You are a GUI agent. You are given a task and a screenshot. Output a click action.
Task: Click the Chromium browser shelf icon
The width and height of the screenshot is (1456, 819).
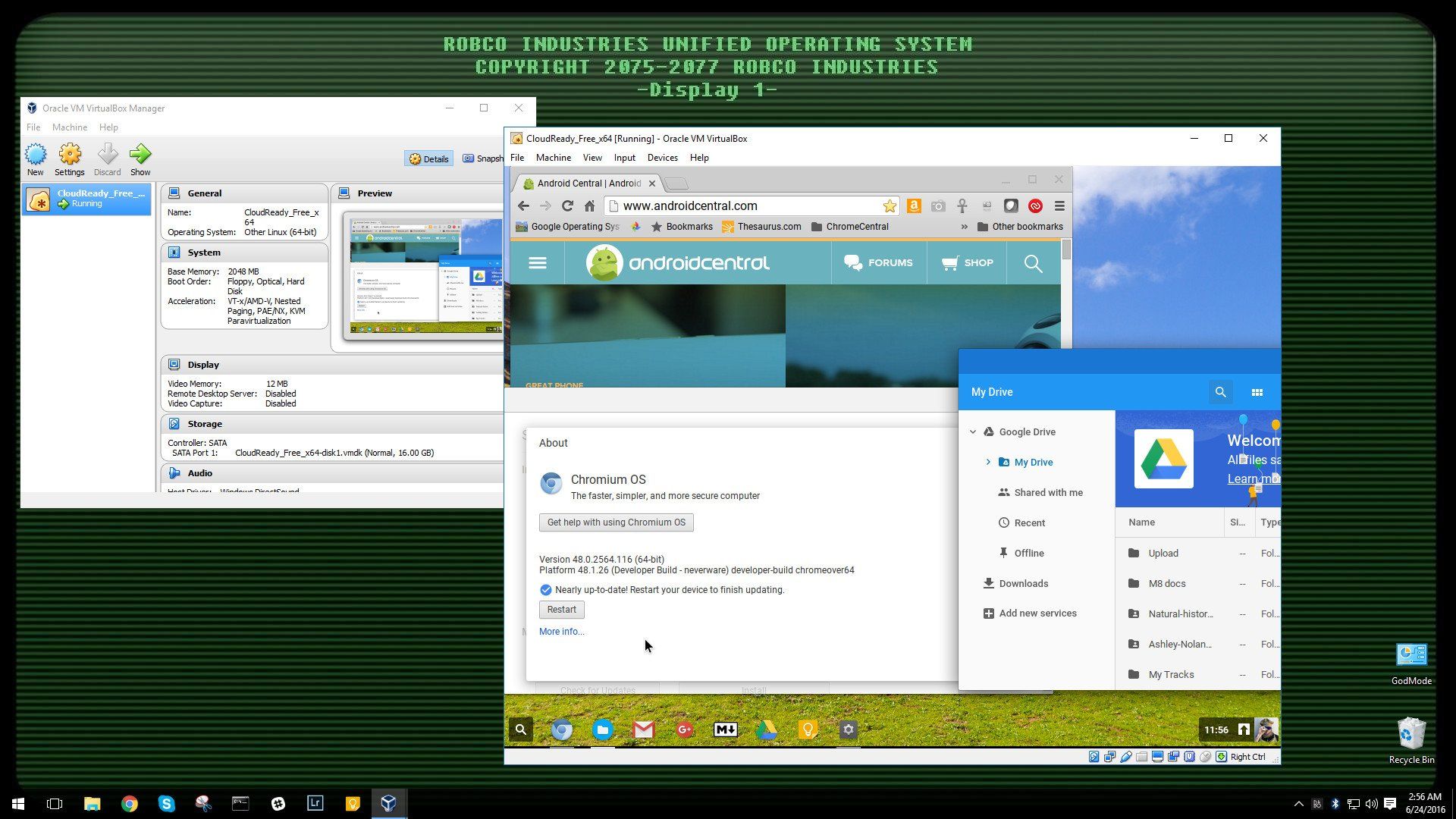pos(561,730)
